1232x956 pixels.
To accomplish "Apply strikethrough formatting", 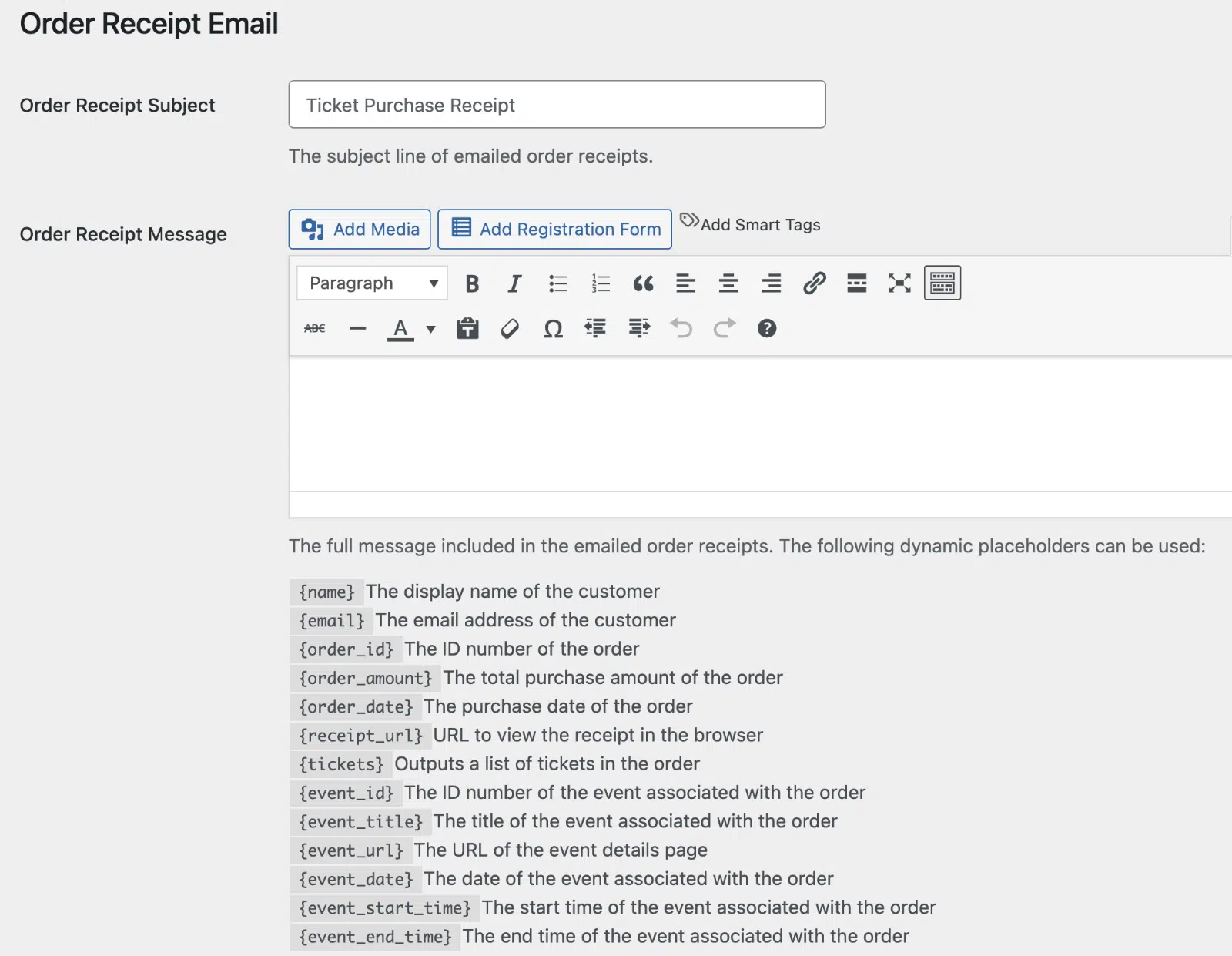I will click(315, 329).
